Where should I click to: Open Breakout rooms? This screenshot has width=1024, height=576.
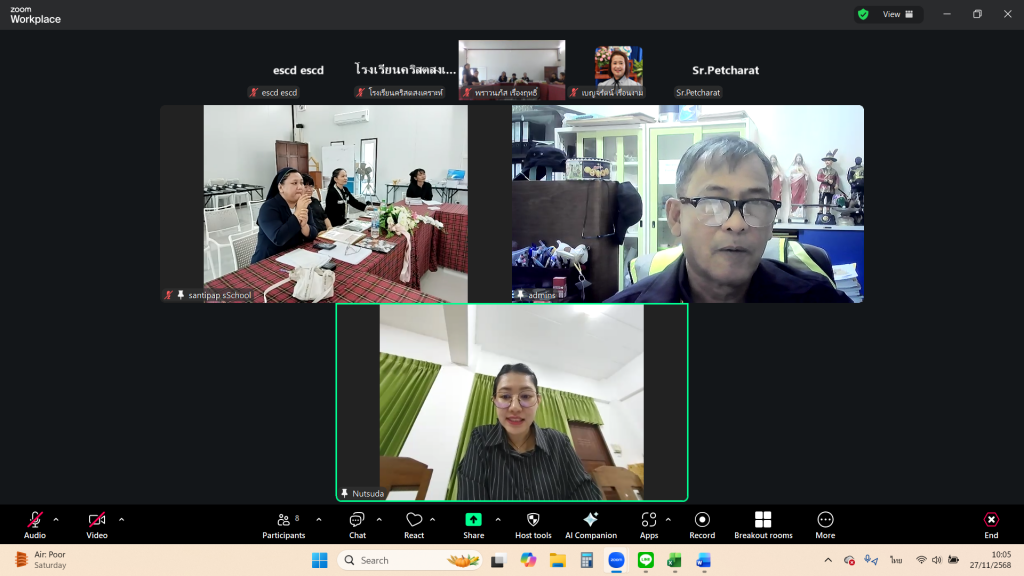[763, 524]
